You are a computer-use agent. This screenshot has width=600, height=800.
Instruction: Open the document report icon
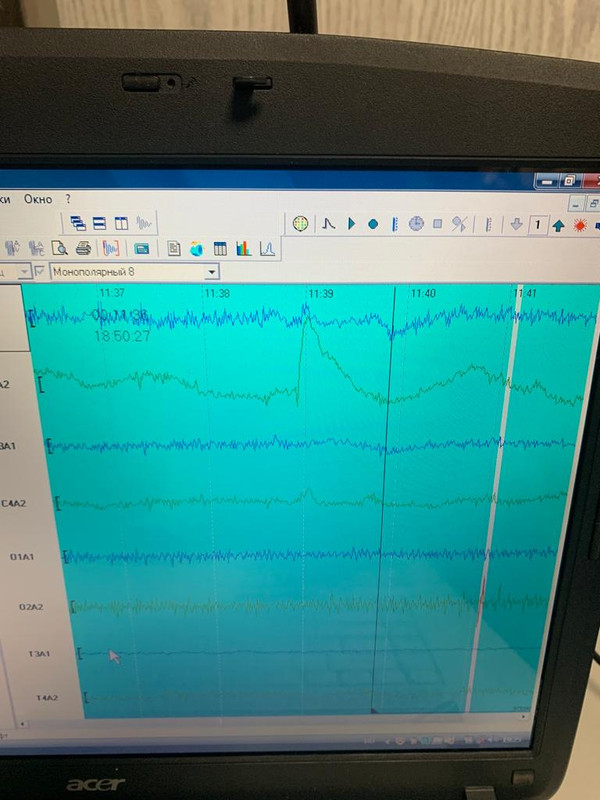click(x=174, y=248)
